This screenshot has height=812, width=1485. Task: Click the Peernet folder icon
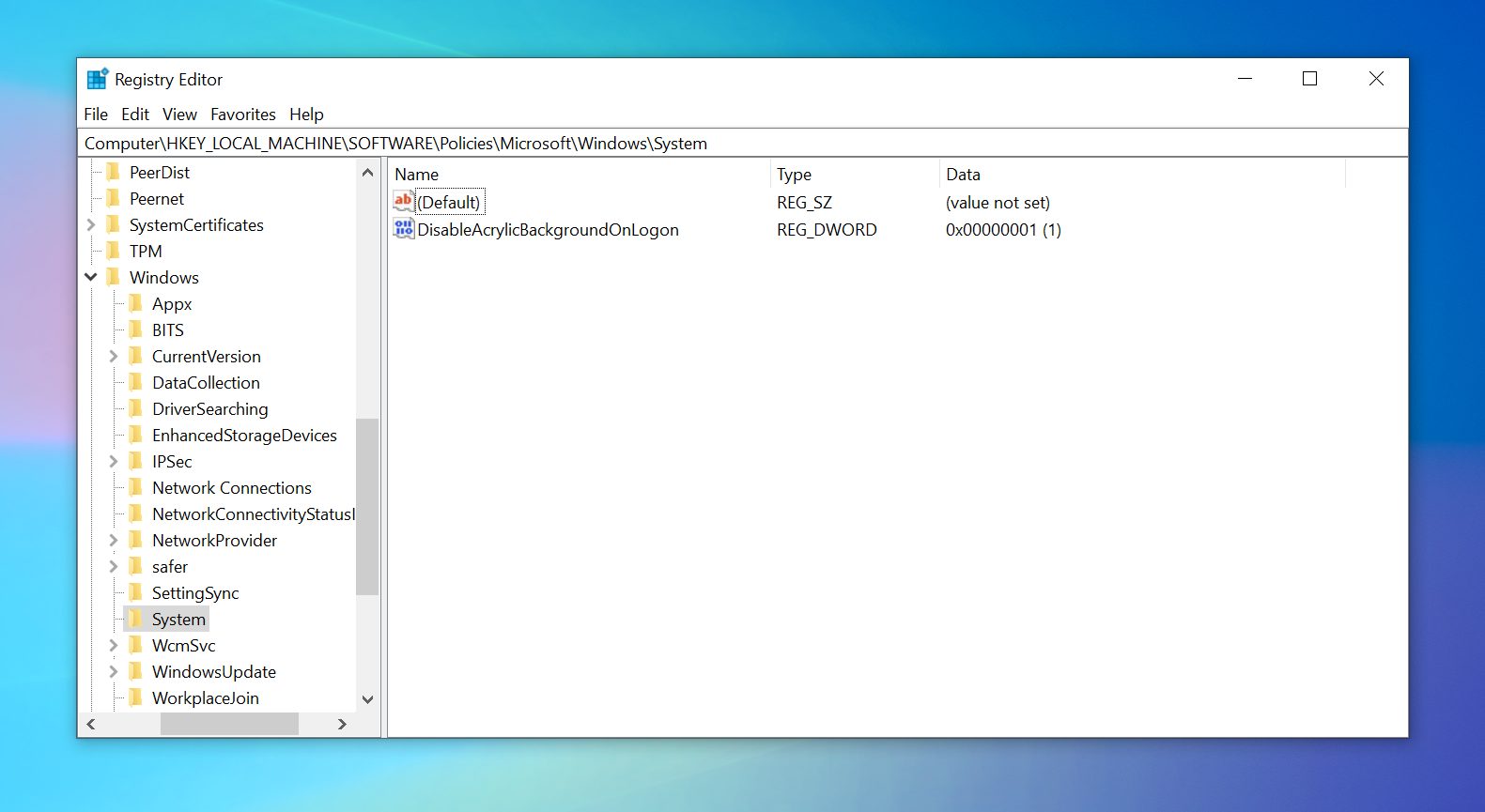114,198
